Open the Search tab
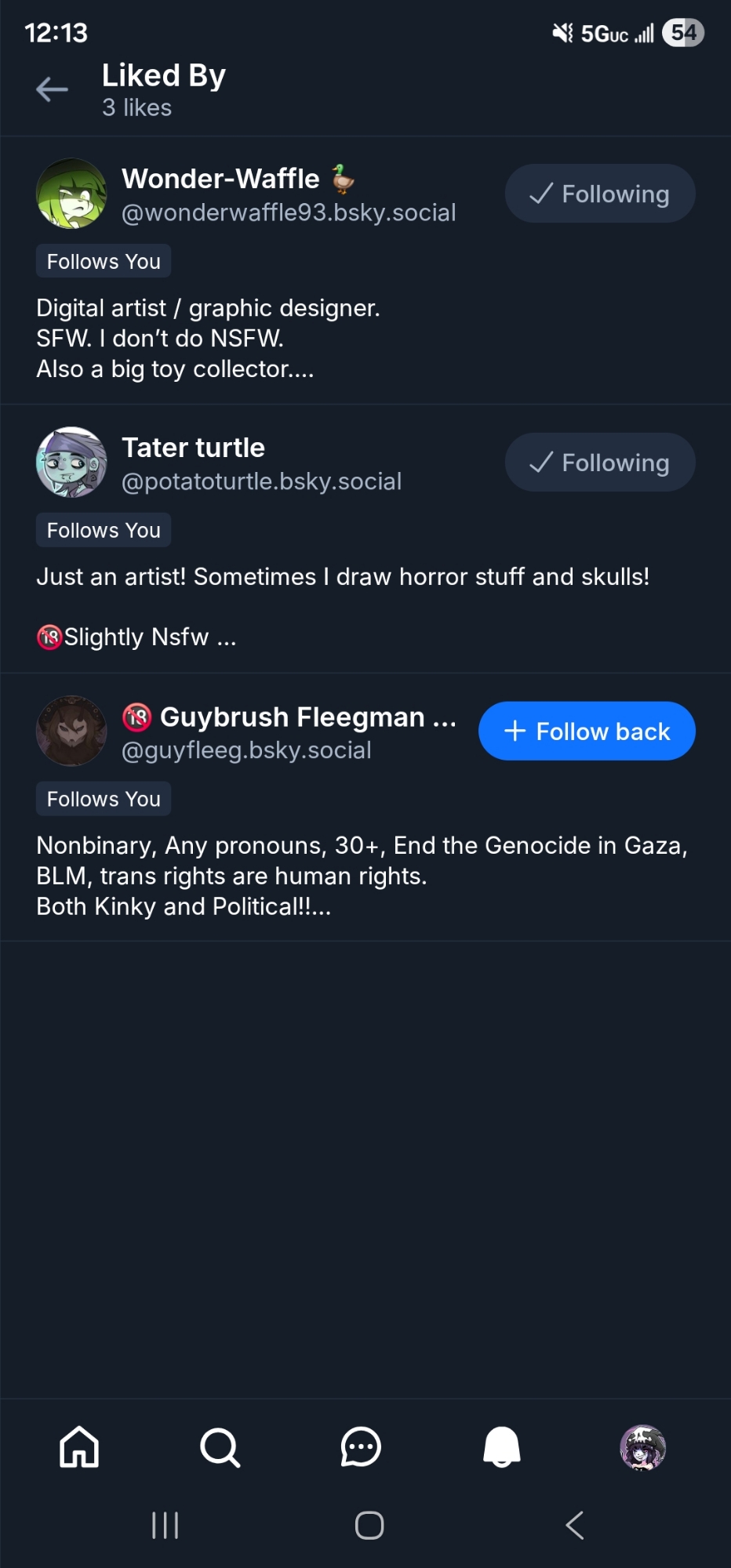The width and height of the screenshot is (731, 1568). tap(220, 1446)
